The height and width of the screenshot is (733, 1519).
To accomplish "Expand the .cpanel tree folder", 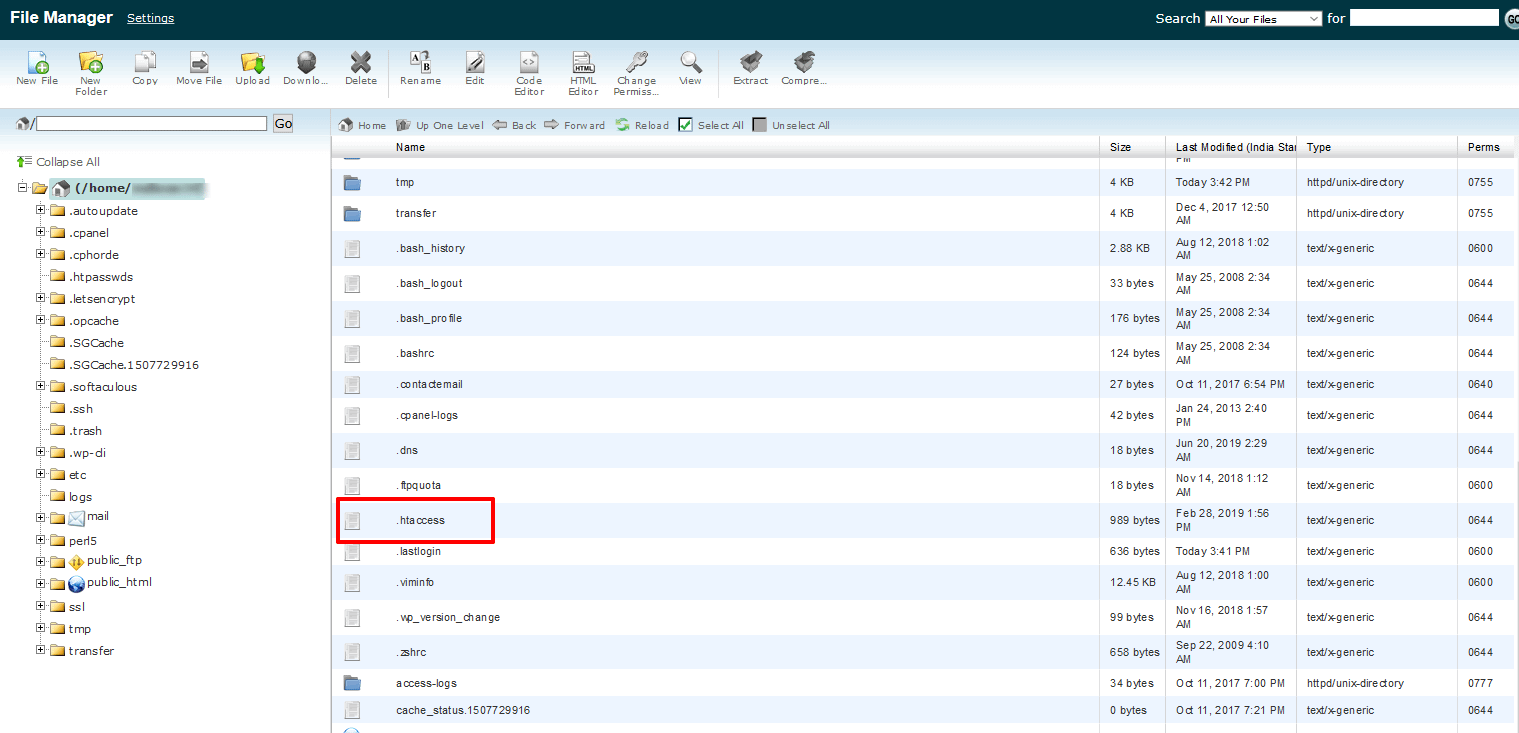I will pyautogui.click(x=41, y=232).
